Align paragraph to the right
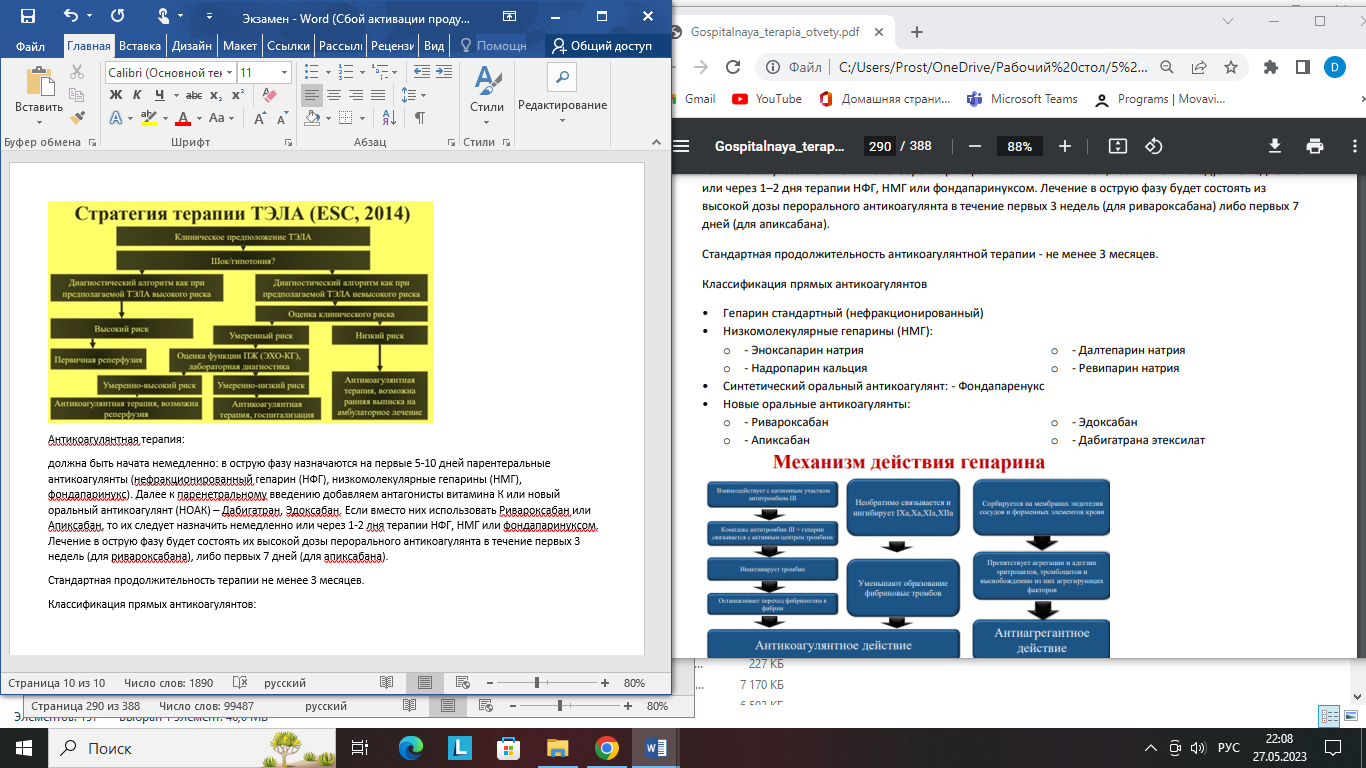Image resolution: width=1366 pixels, height=768 pixels. (355, 96)
